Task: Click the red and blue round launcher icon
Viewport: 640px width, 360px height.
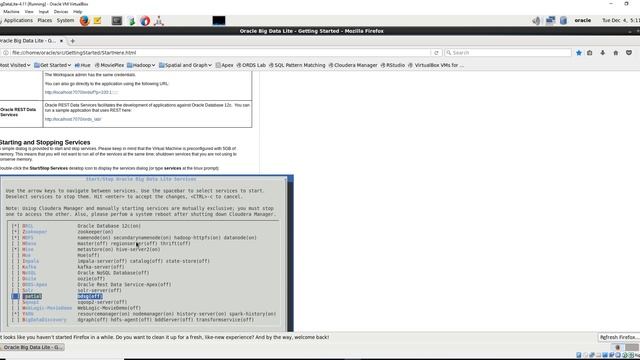Action: [145, 20]
